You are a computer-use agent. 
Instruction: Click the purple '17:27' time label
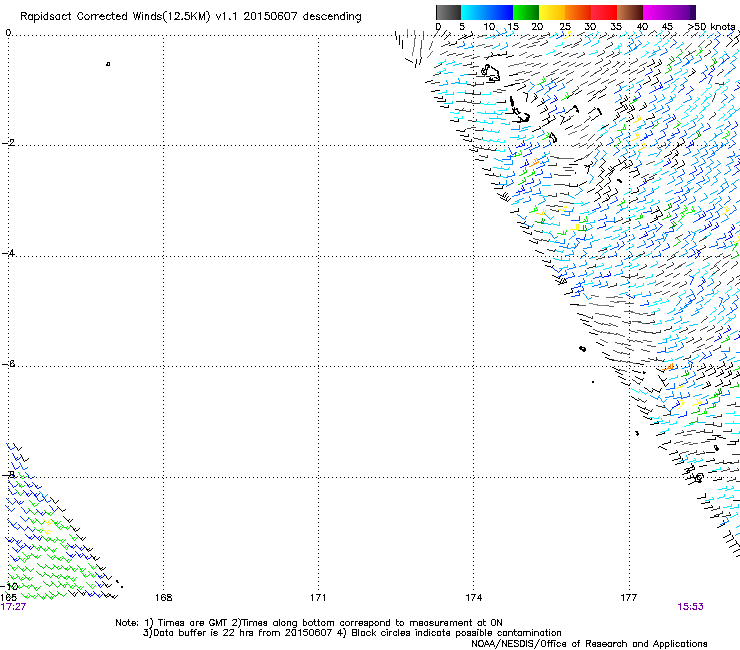13,607
